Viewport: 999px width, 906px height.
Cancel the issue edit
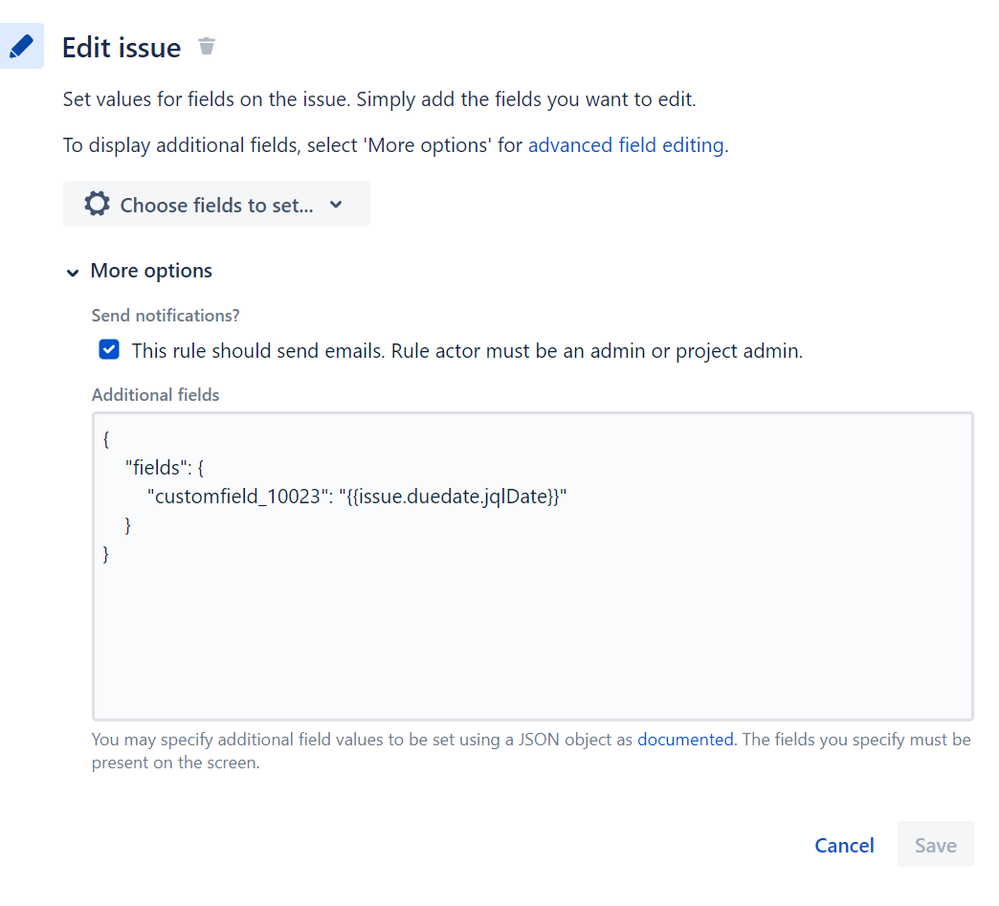[844, 845]
